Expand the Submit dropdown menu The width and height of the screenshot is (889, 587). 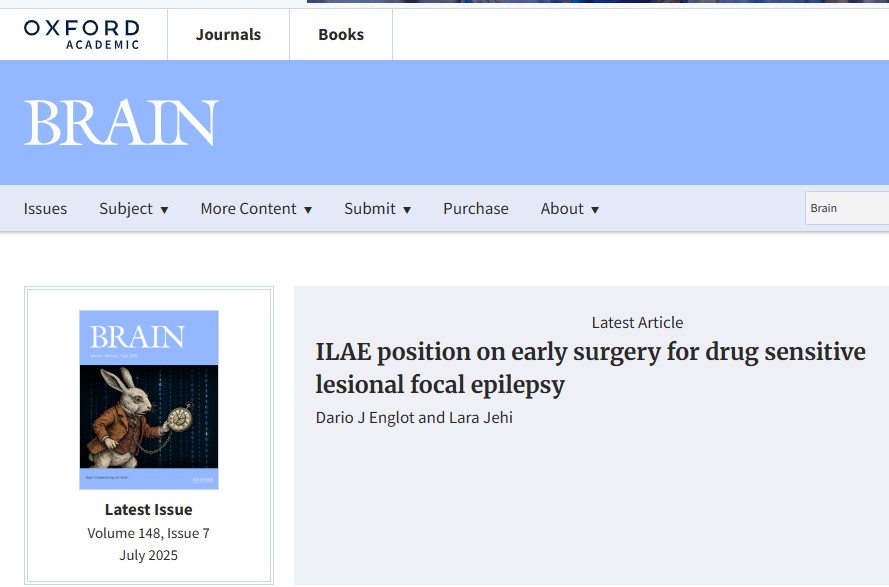coord(378,209)
